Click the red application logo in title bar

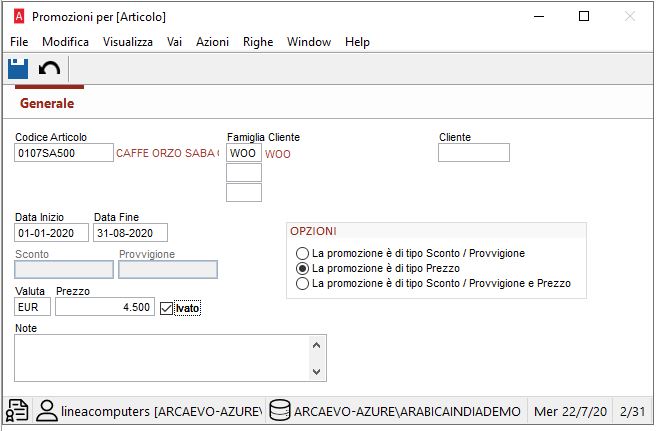pos(17,17)
